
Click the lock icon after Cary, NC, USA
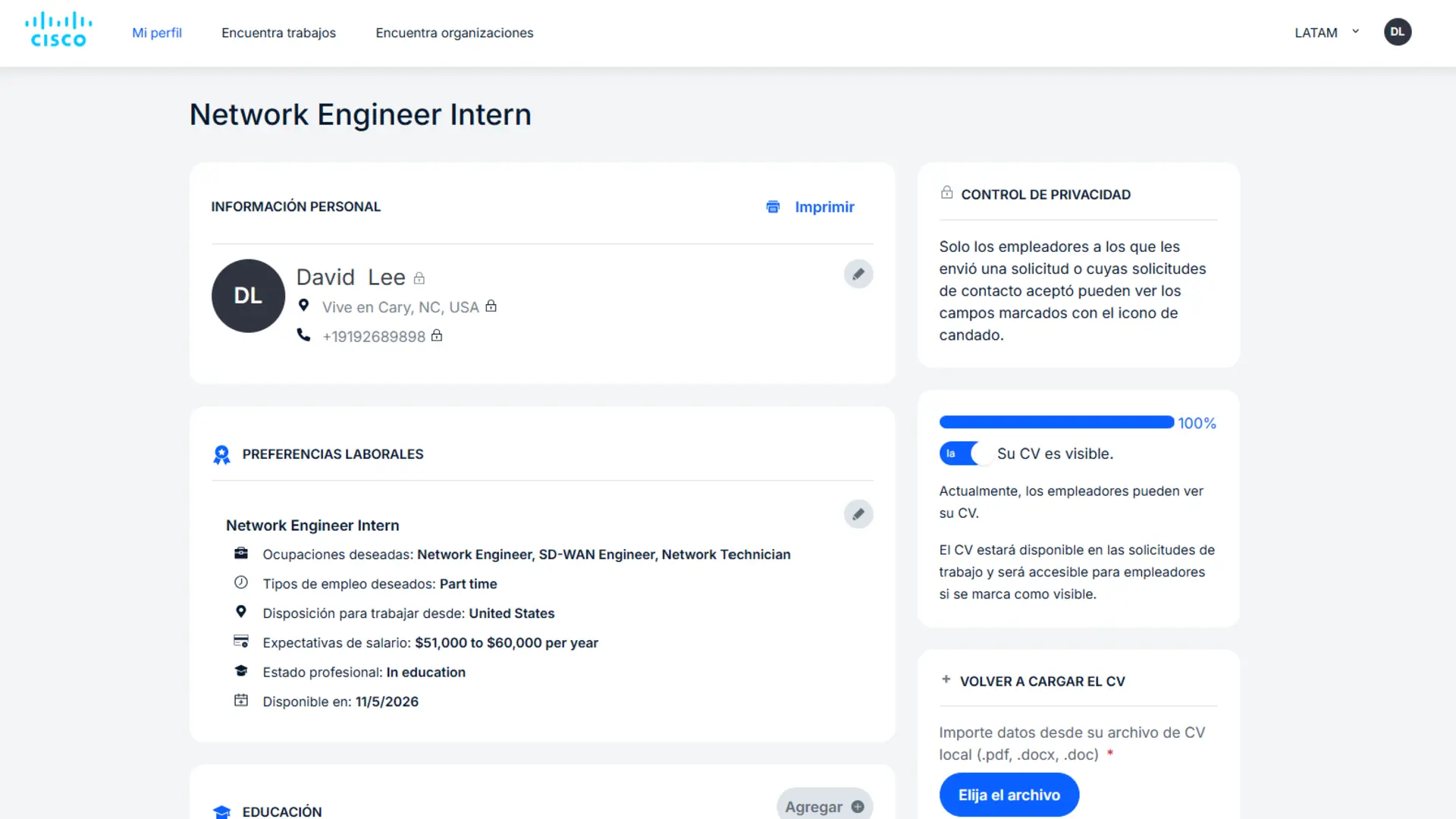pos(491,306)
